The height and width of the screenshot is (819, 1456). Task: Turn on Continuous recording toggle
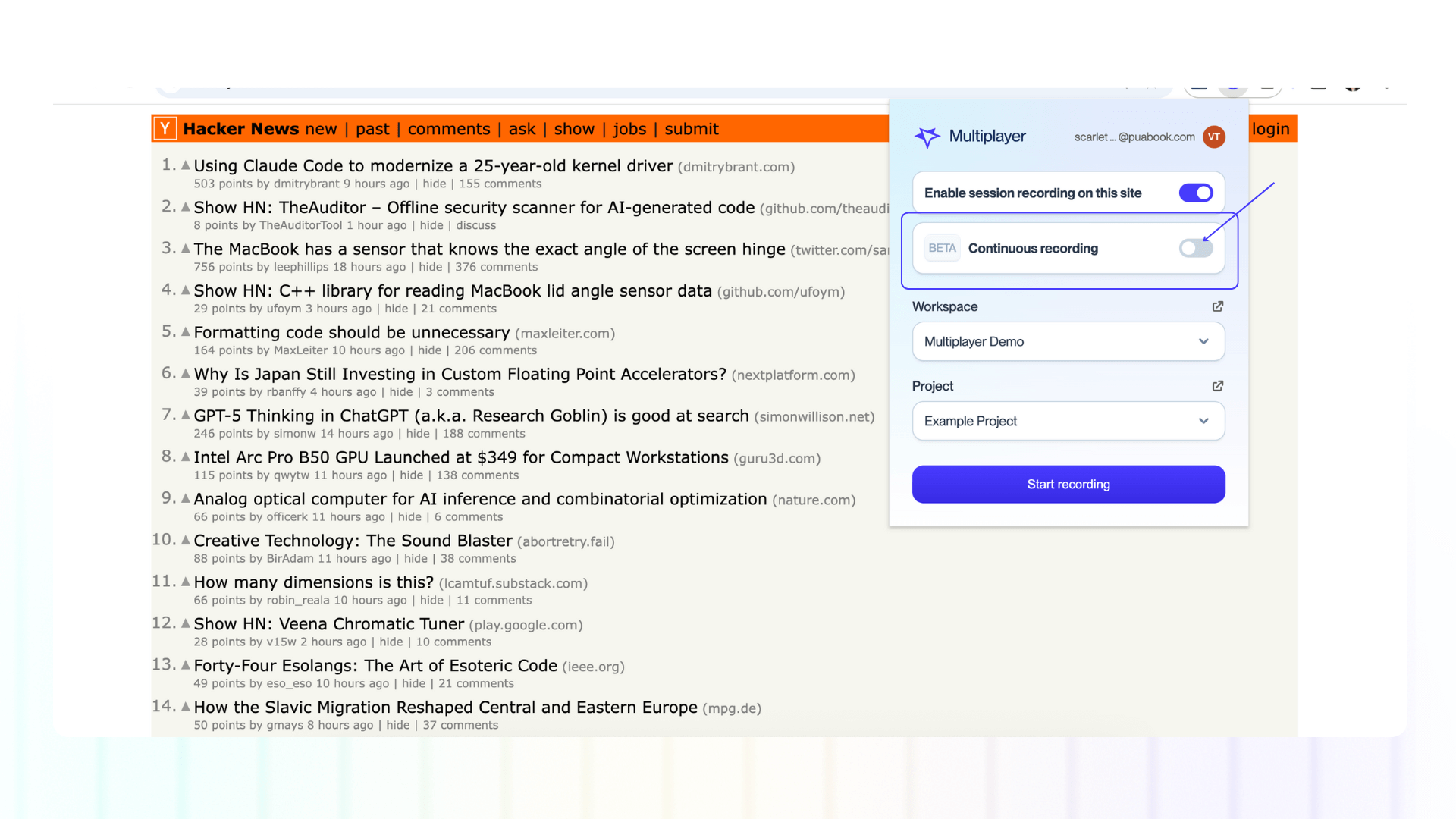(x=1196, y=248)
